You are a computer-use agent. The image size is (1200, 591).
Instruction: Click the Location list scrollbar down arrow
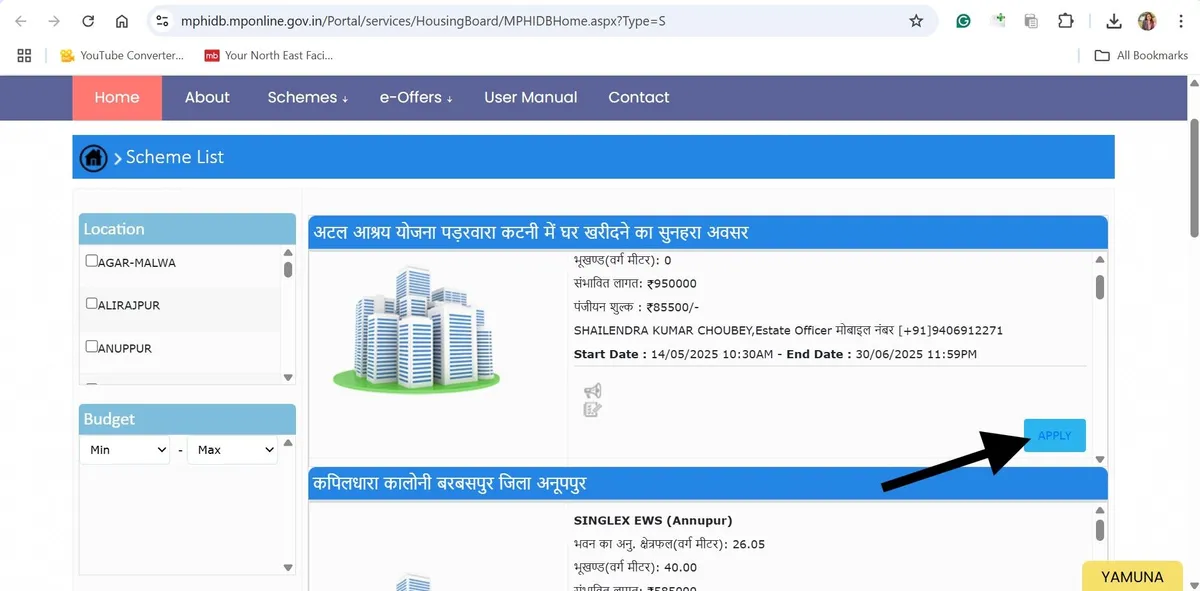pos(288,377)
